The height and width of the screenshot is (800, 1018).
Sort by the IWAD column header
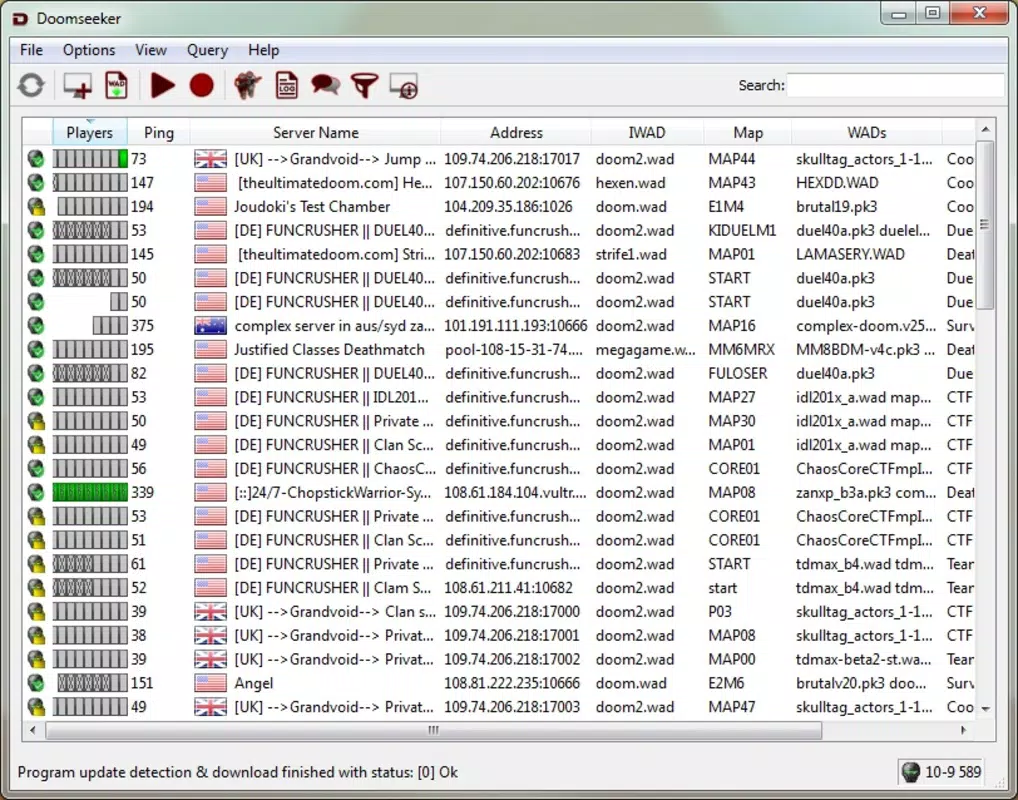click(647, 132)
